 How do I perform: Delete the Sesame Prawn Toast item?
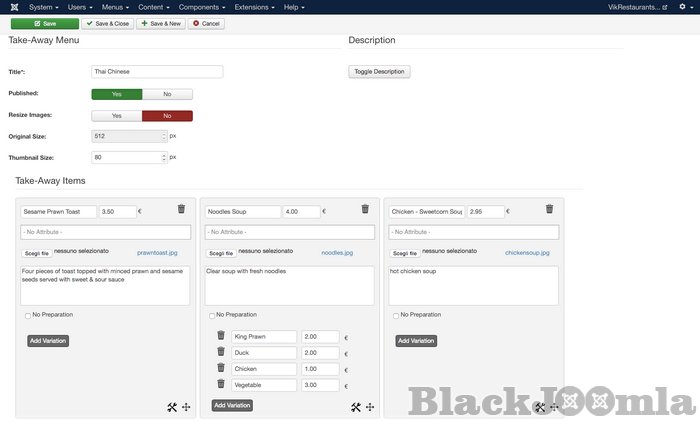(181, 209)
